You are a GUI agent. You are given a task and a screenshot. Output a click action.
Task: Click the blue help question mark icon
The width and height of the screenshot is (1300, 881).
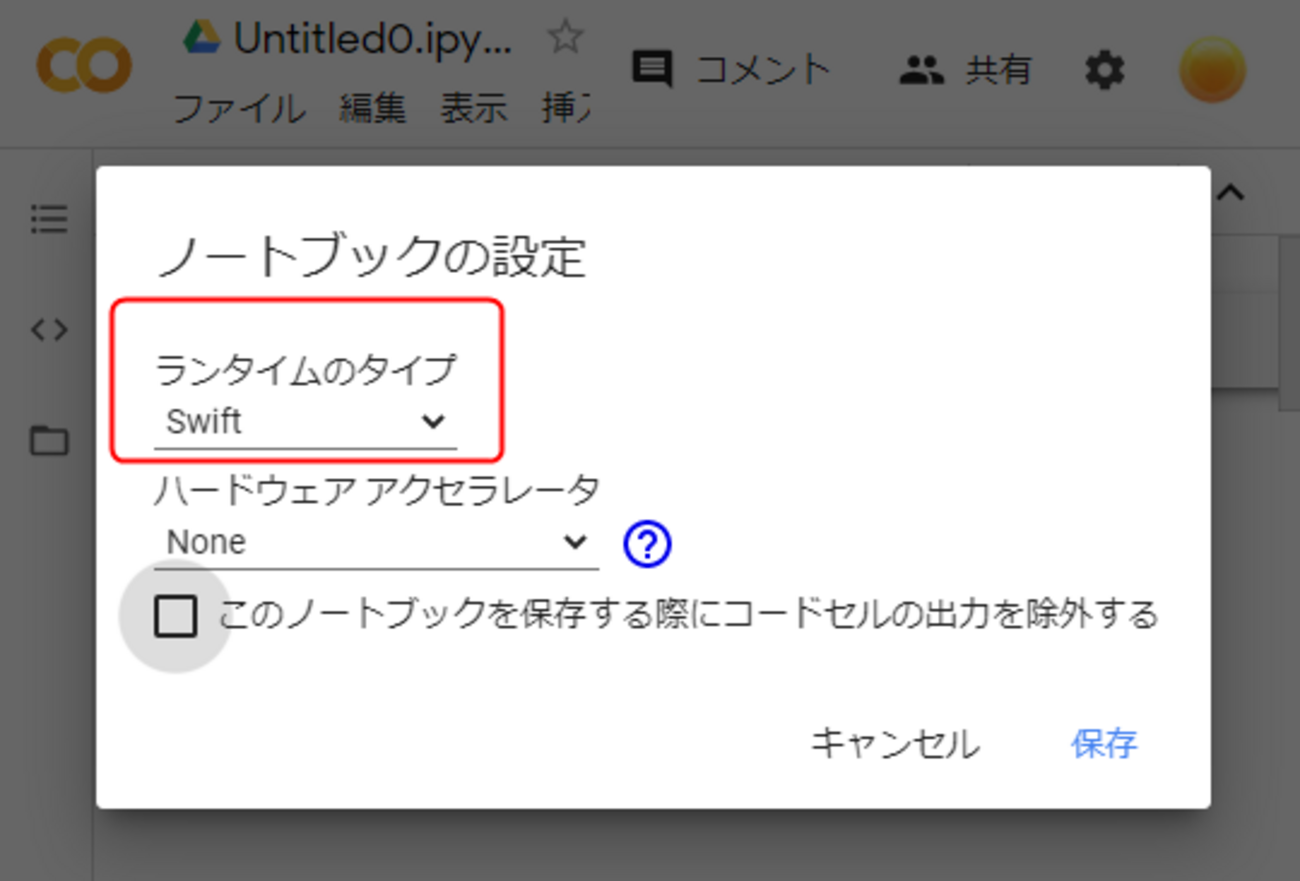tap(647, 544)
